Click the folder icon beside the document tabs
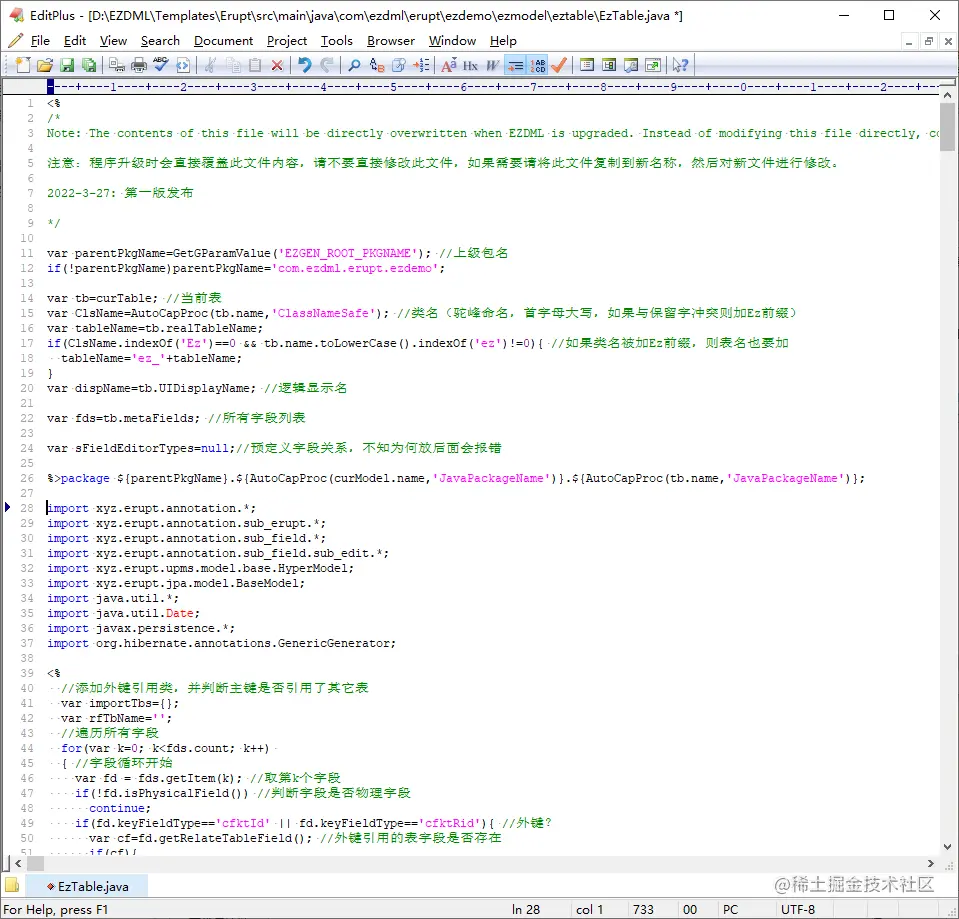Image resolution: width=959 pixels, height=919 pixels. click(x=12, y=885)
